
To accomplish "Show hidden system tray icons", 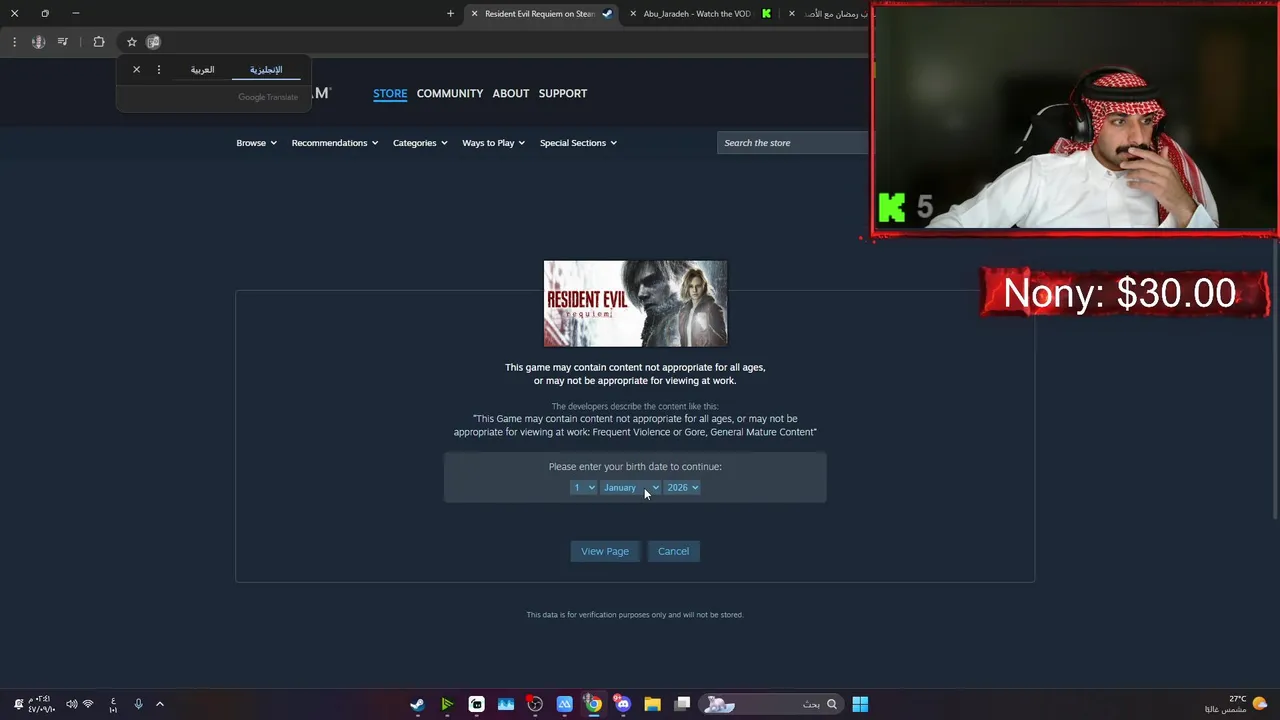I will [x=159, y=704].
